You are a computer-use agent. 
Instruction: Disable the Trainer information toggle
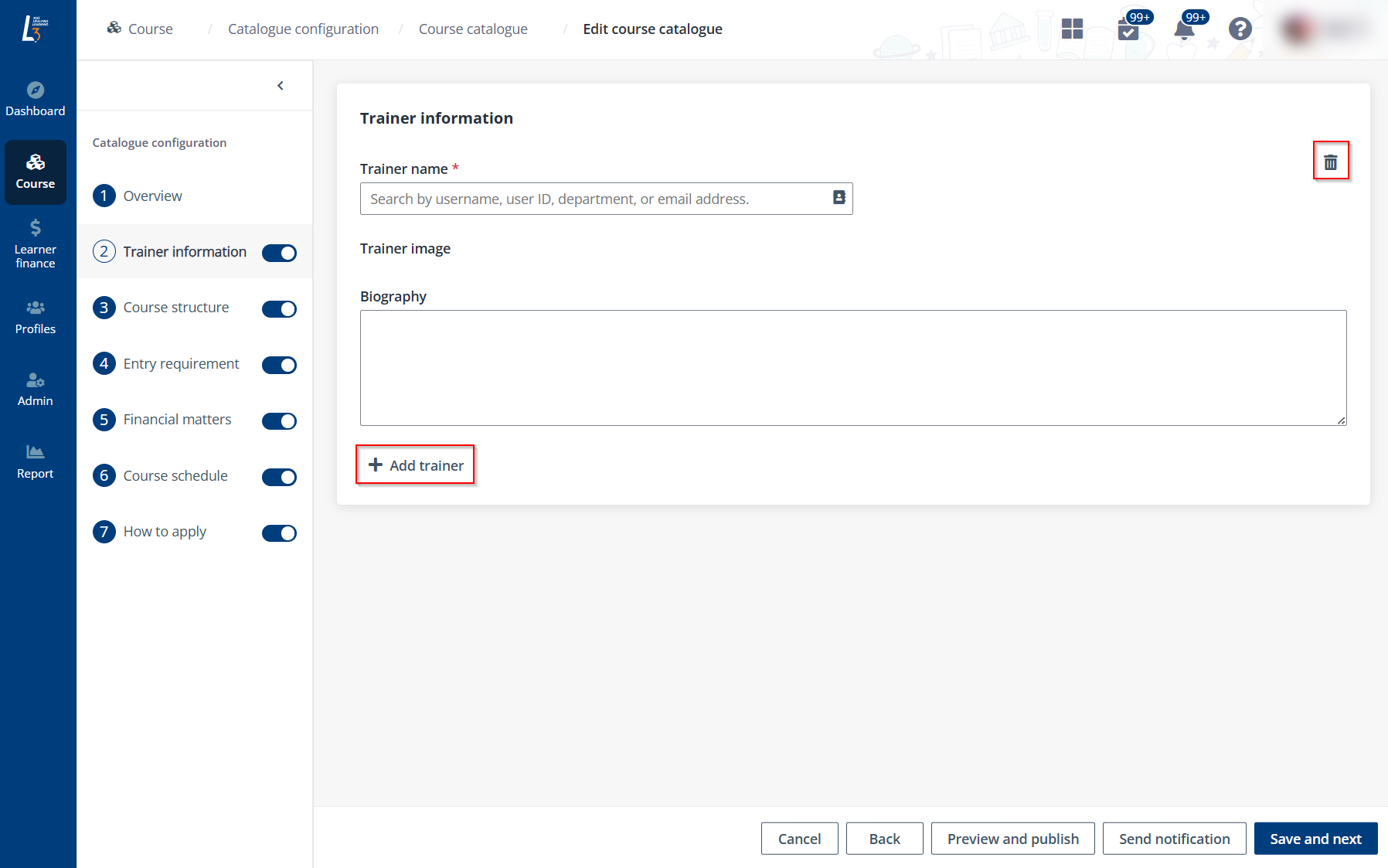point(279,253)
